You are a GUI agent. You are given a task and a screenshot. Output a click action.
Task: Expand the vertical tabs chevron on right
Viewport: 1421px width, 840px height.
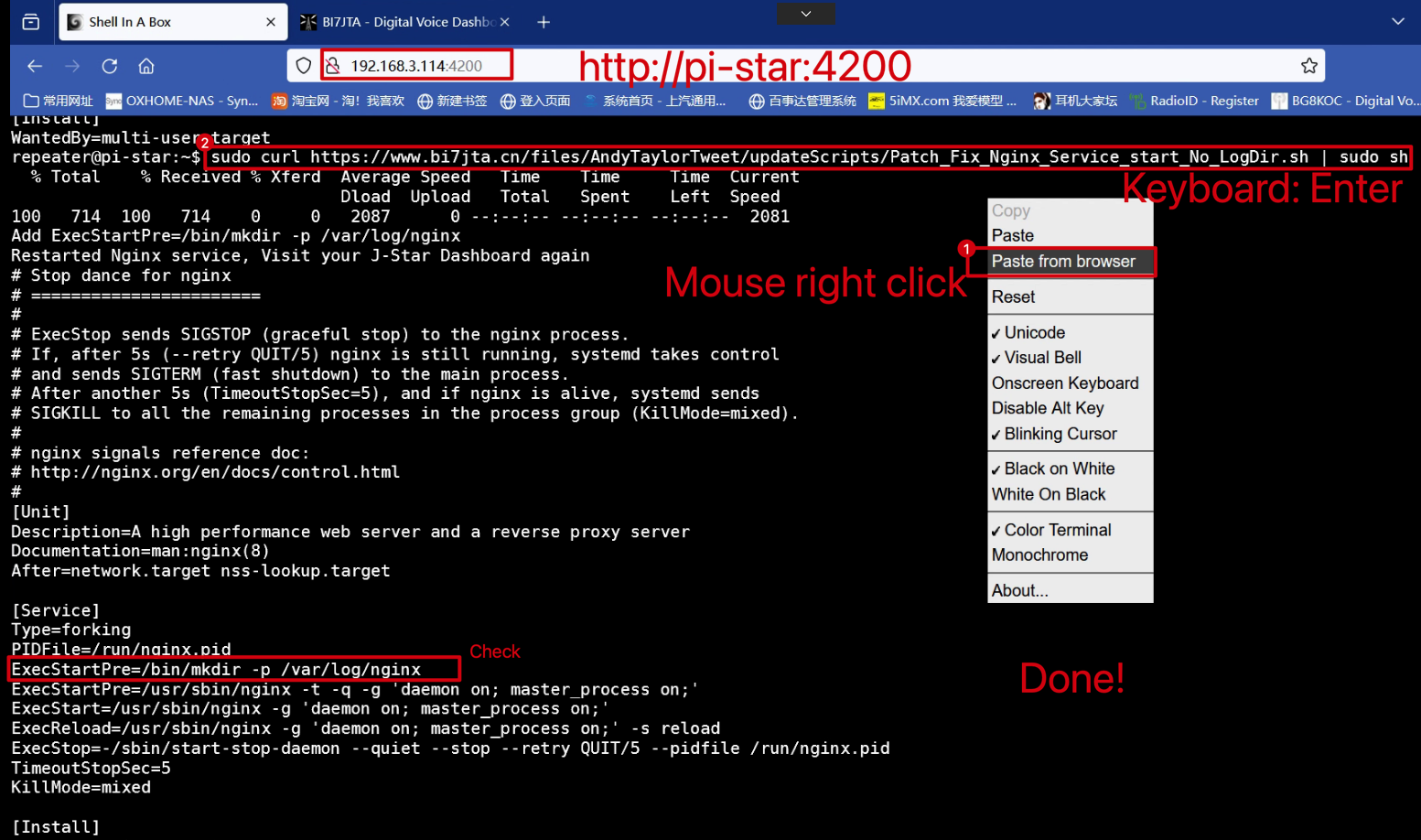coord(1397,20)
